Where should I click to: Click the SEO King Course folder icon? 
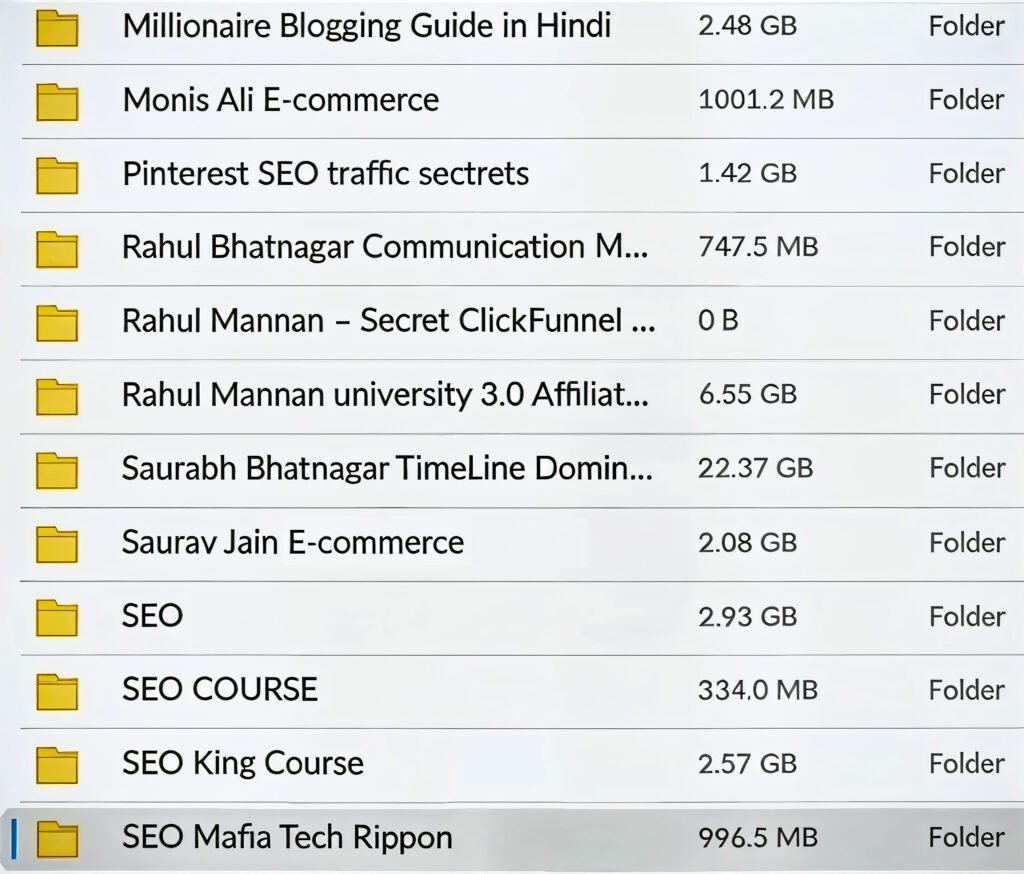[57, 765]
